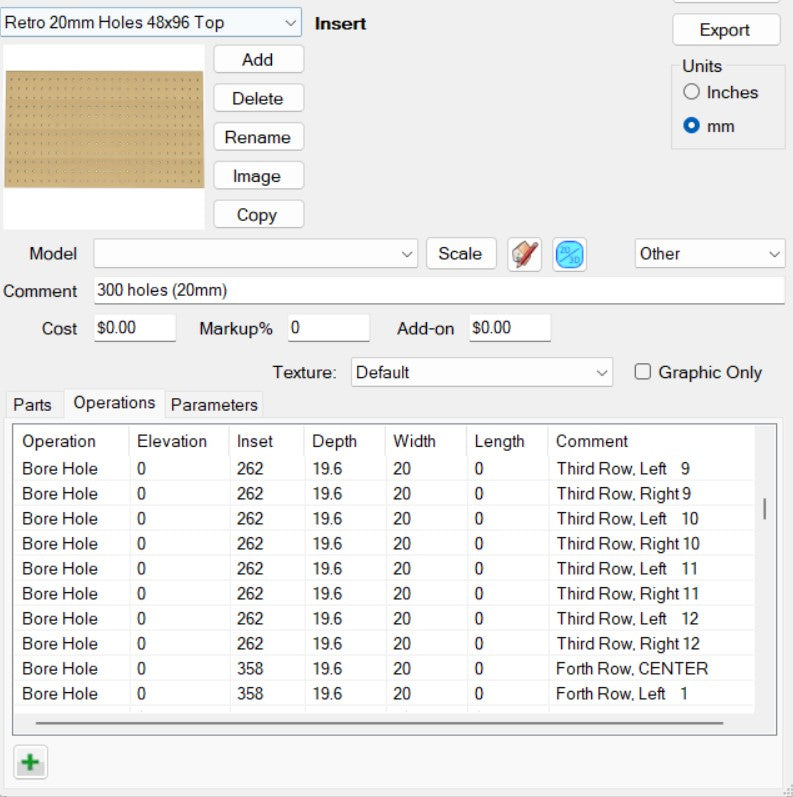The height and width of the screenshot is (797, 793).
Task: Select the Inches units radio button
Action: 691,92
